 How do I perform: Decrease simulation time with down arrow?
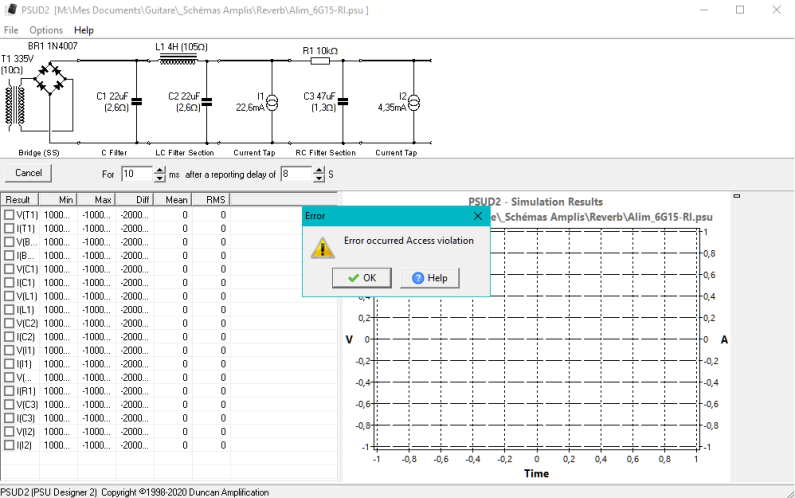(x=159, y=178)
